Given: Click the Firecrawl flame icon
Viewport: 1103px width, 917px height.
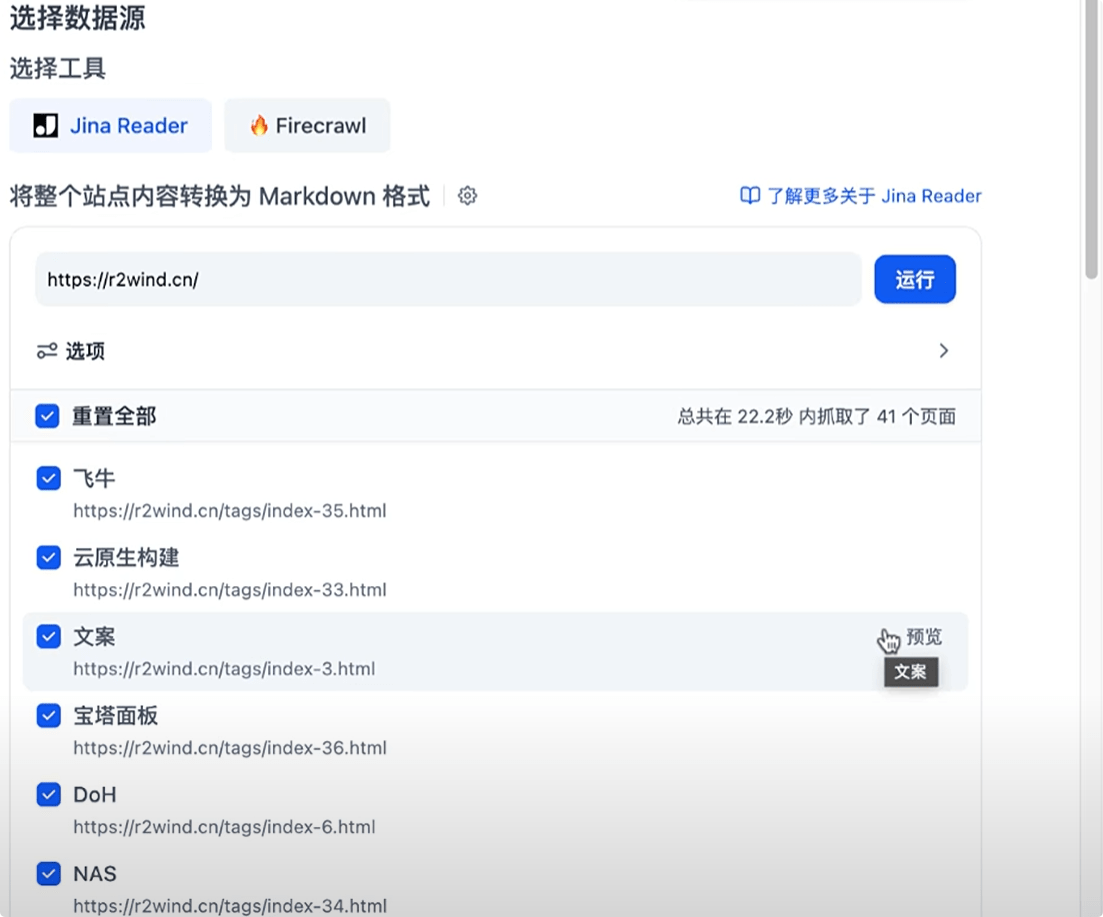Looking at the screenshot, I should (x=259, y=125).
